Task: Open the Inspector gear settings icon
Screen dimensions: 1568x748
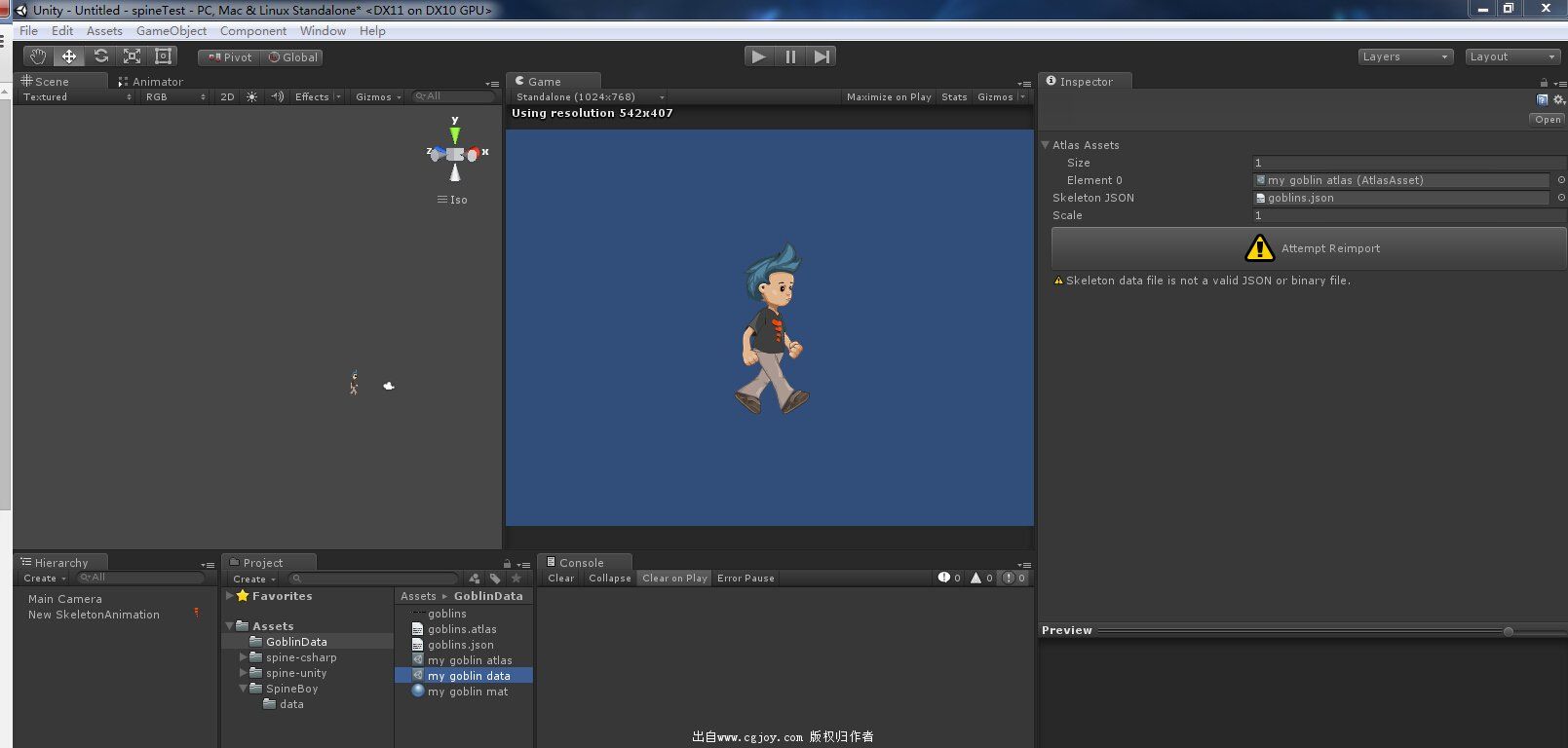Action: [1558, 99]
